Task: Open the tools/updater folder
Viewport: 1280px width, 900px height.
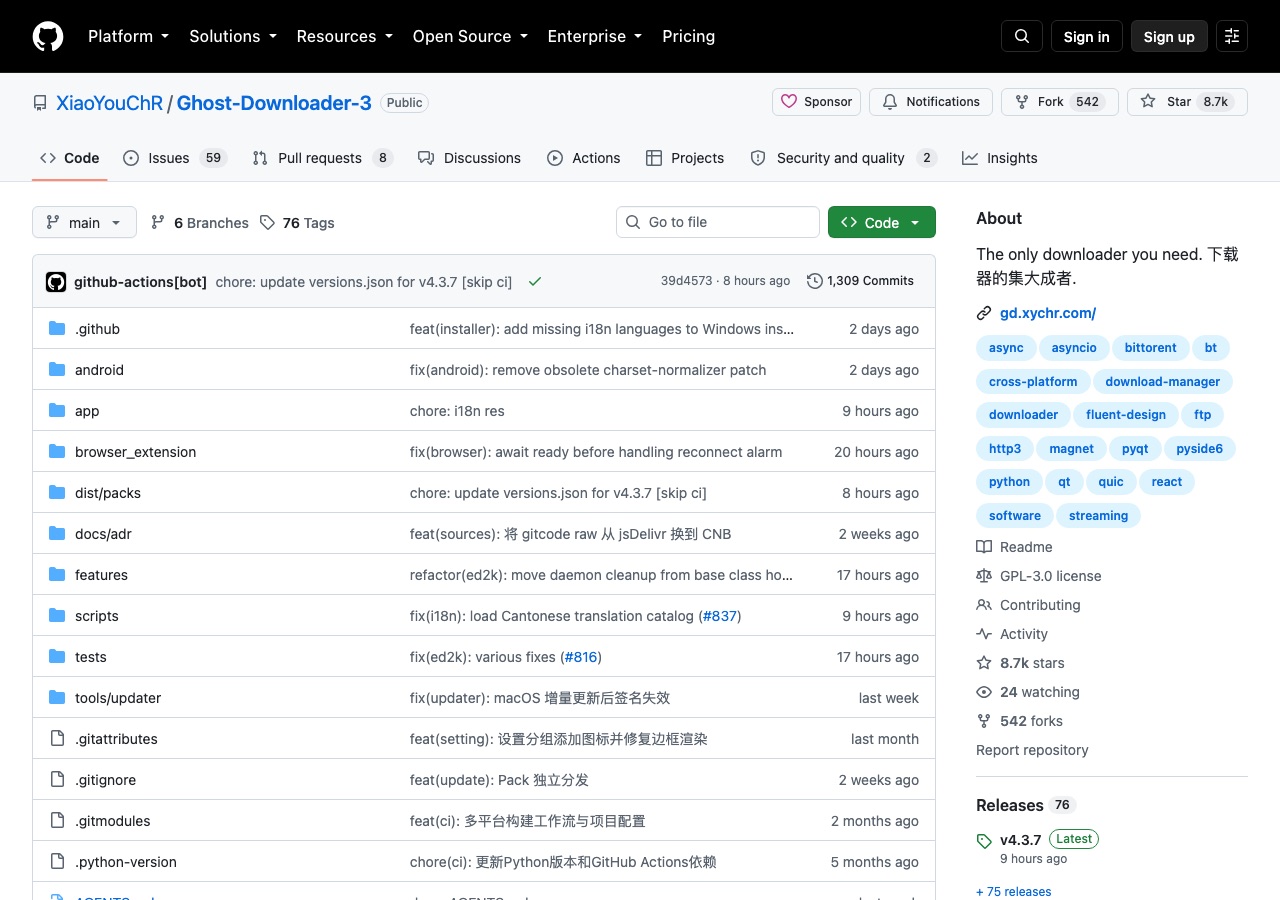Action: (118, 698)
